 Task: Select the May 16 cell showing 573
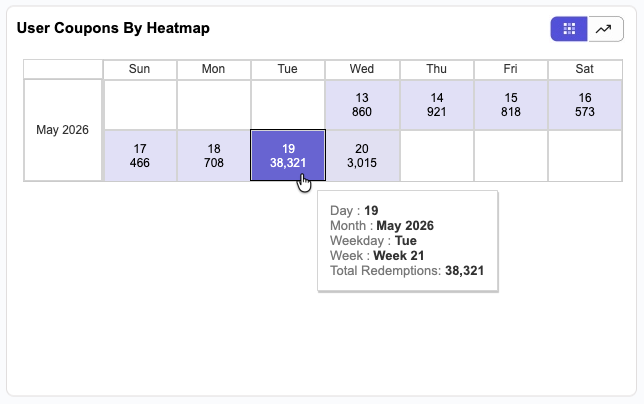(x=585, y=105)
